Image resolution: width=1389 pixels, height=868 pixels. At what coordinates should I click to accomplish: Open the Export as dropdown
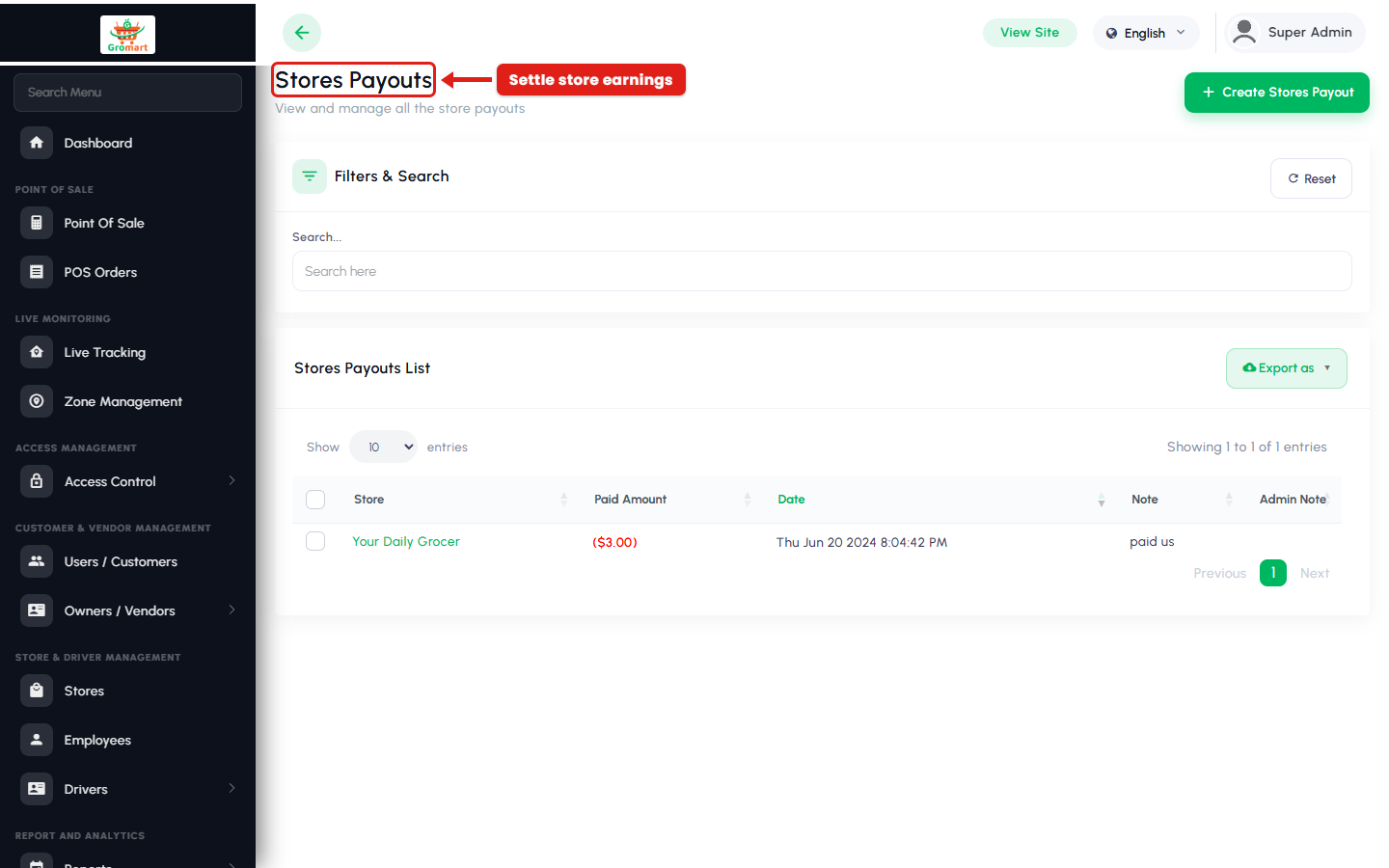point(1287,368)
